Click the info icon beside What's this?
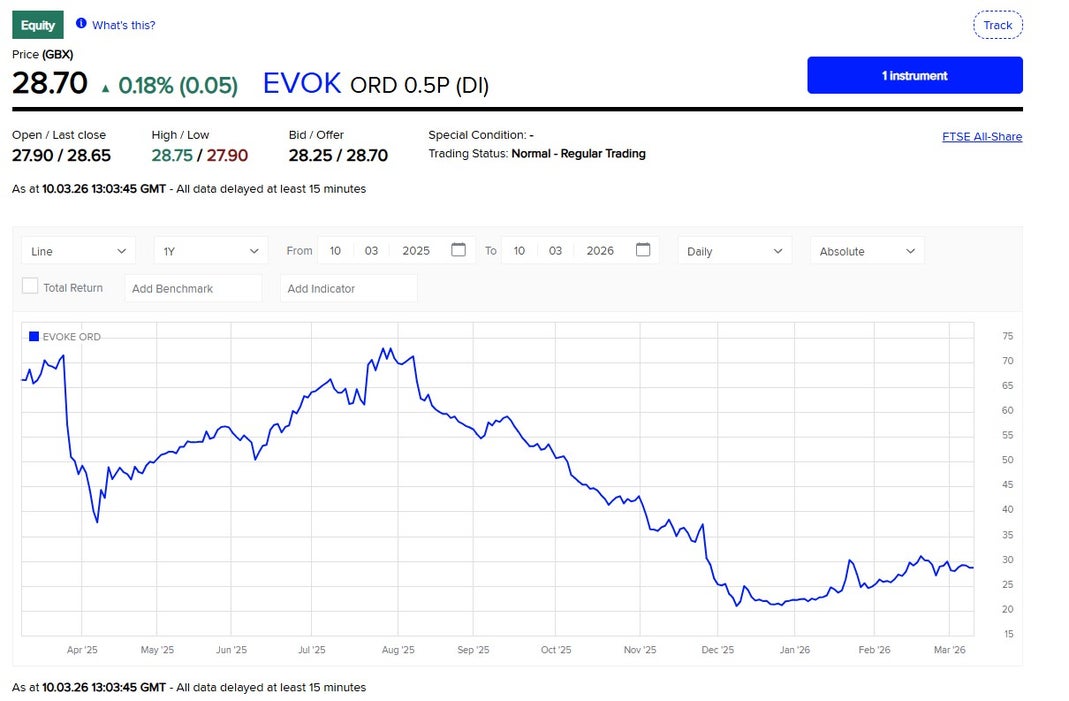The height and width of the screenshot is (701, 1069). pos(81,24)
